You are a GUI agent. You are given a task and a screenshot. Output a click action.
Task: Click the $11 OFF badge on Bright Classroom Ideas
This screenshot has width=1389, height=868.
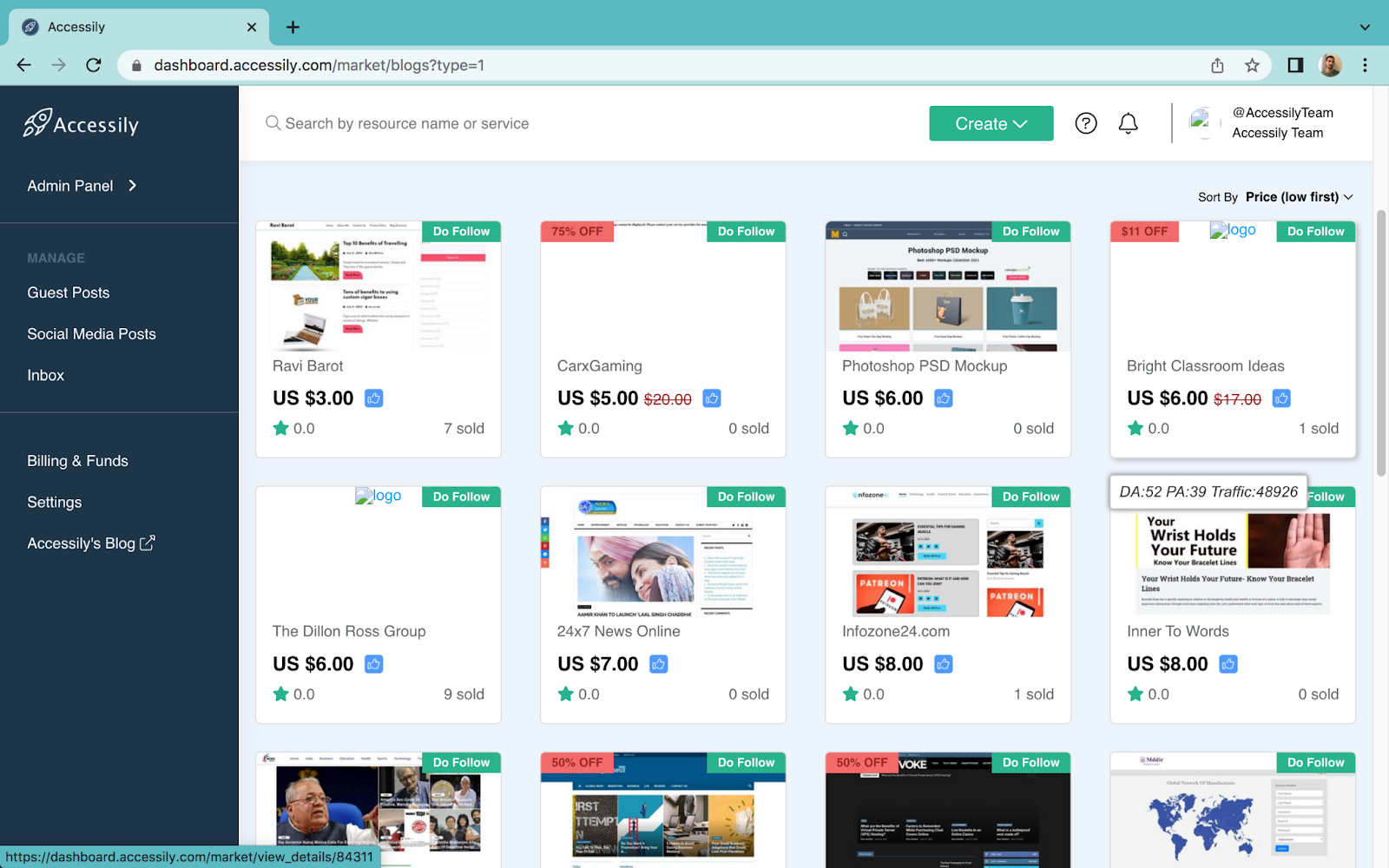[1144, 232]
